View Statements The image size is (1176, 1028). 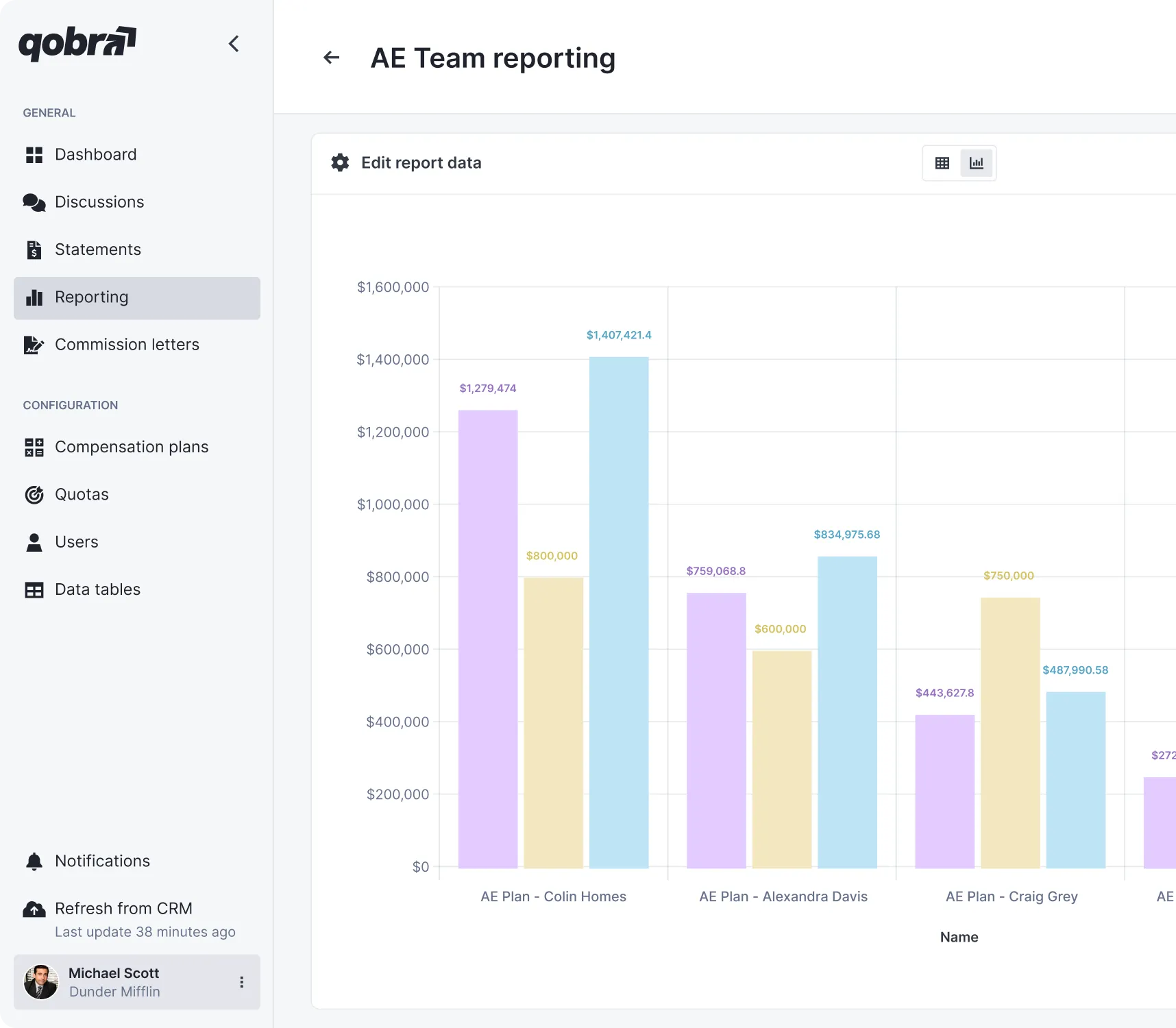(x=98, y=249)
